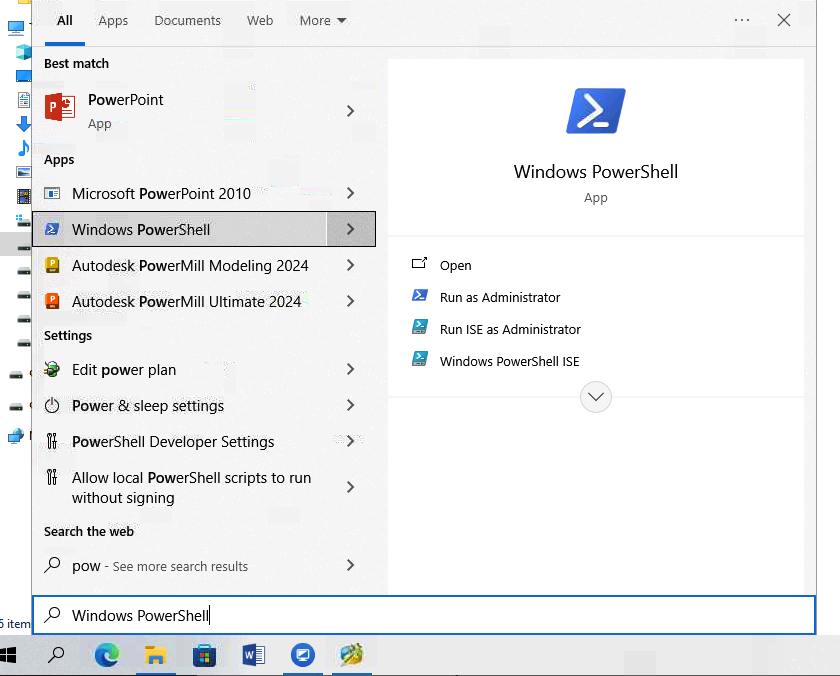Open the Windows Start button
Viewport: 840px width, 676px height.
[x=8, y=655]
